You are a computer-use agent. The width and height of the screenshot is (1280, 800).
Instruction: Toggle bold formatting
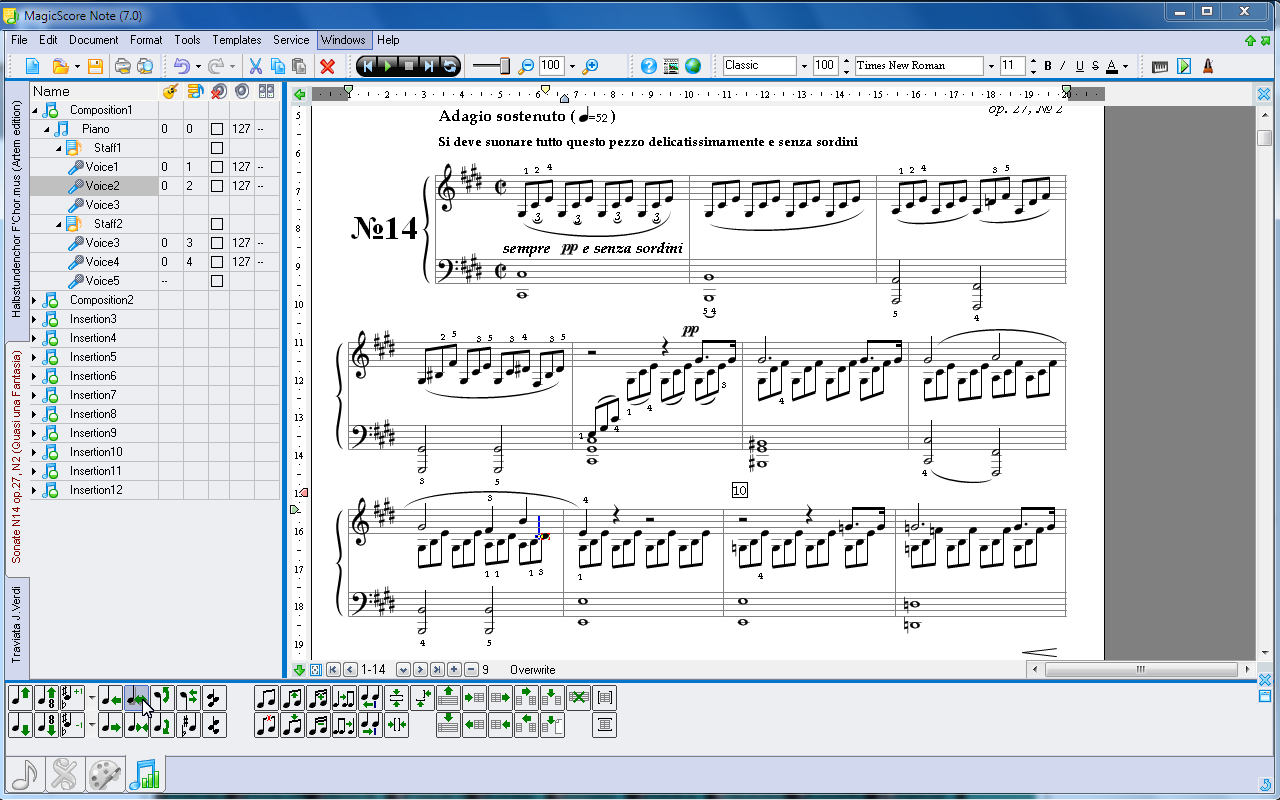[1048, 66]
